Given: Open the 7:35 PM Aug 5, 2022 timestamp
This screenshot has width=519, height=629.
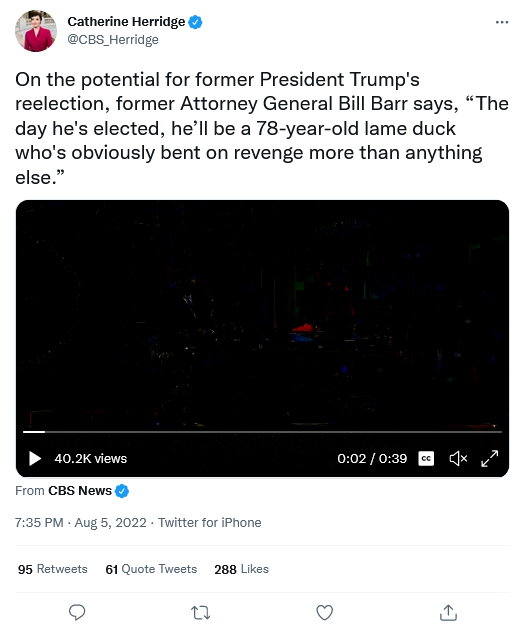Looking at the screenshot, I should tap(81, 522).
